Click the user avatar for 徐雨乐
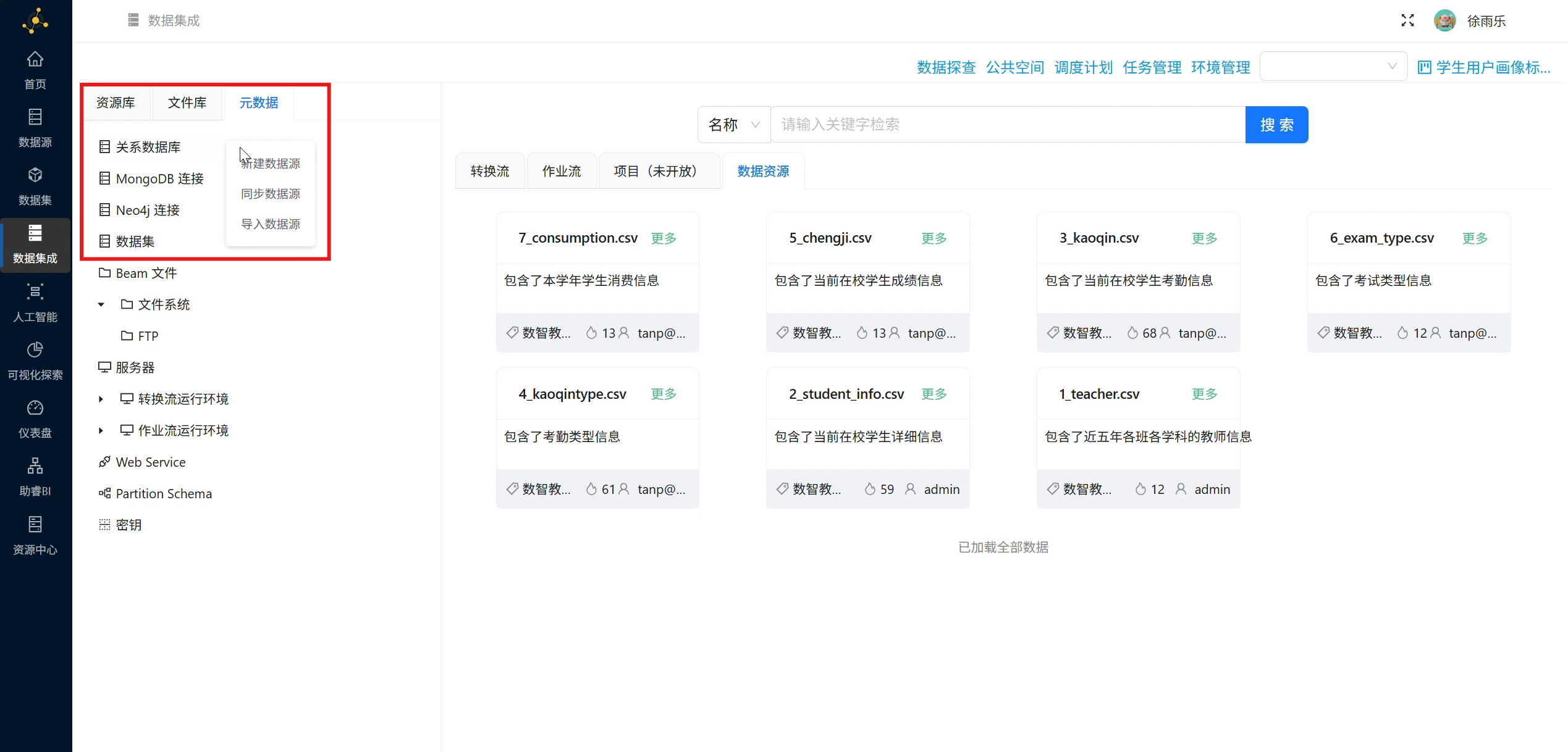The image size is (1568, 752). coord(1444,20)
